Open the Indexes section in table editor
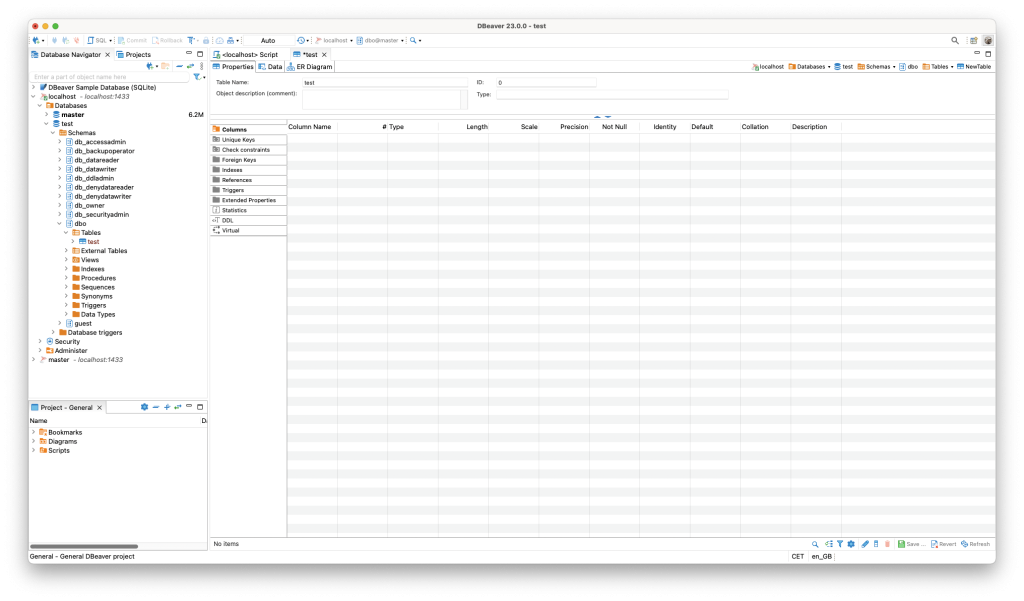This screenshot has height=601, width=1024. coord(248,170)
